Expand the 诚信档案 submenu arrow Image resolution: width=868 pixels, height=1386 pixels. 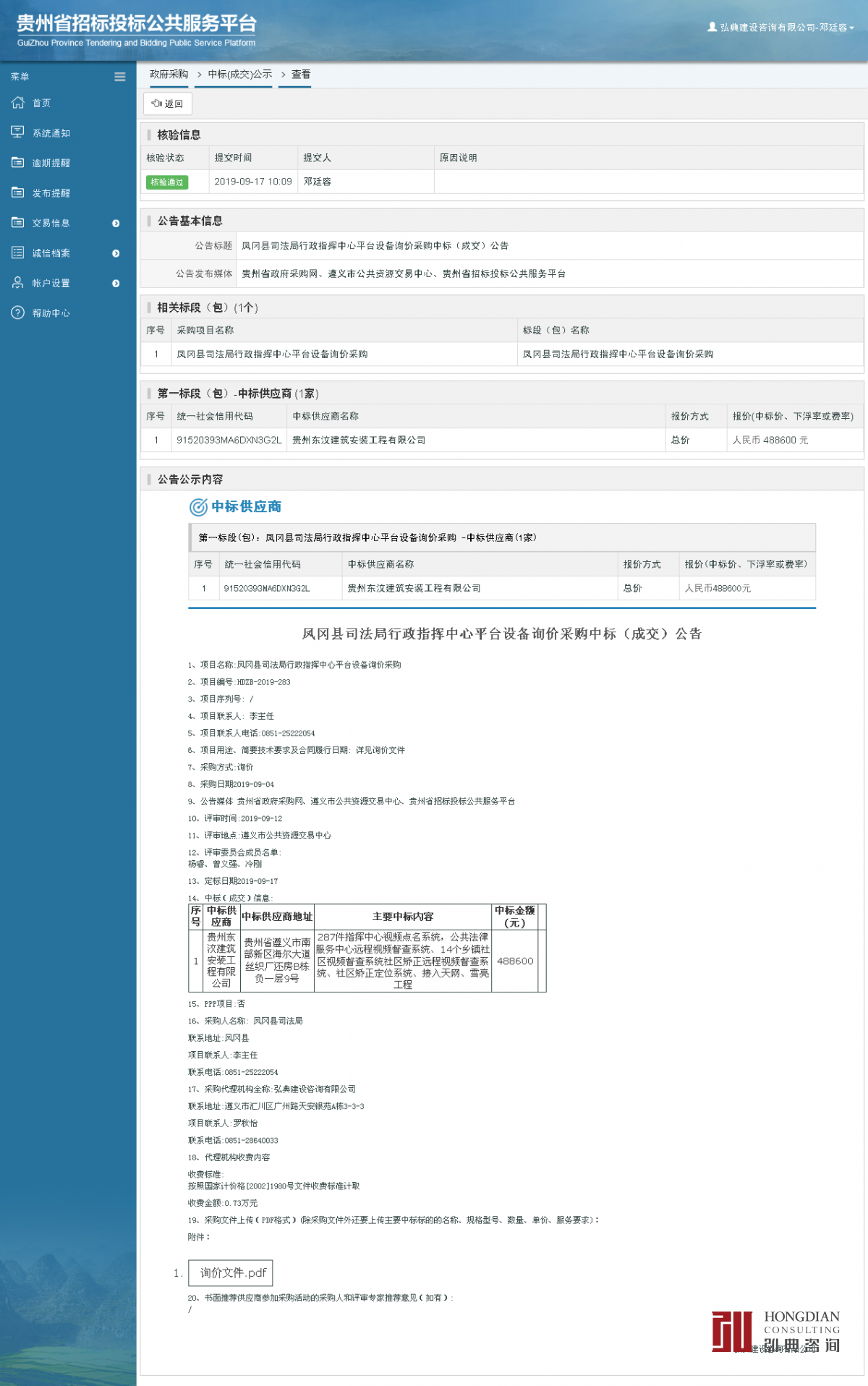tap(116, 253)
